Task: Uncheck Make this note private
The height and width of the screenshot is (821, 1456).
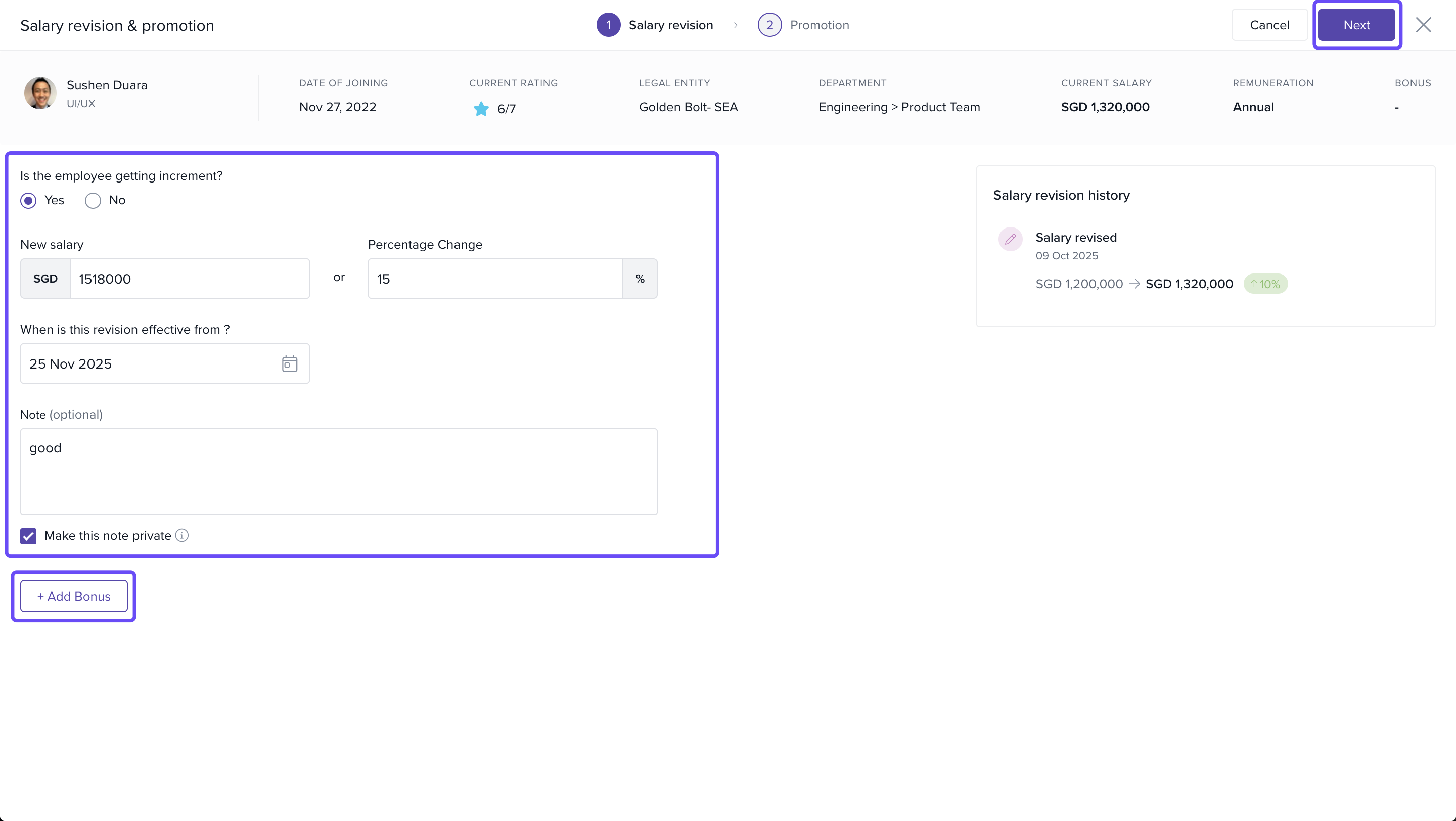Action: (28, 536)
